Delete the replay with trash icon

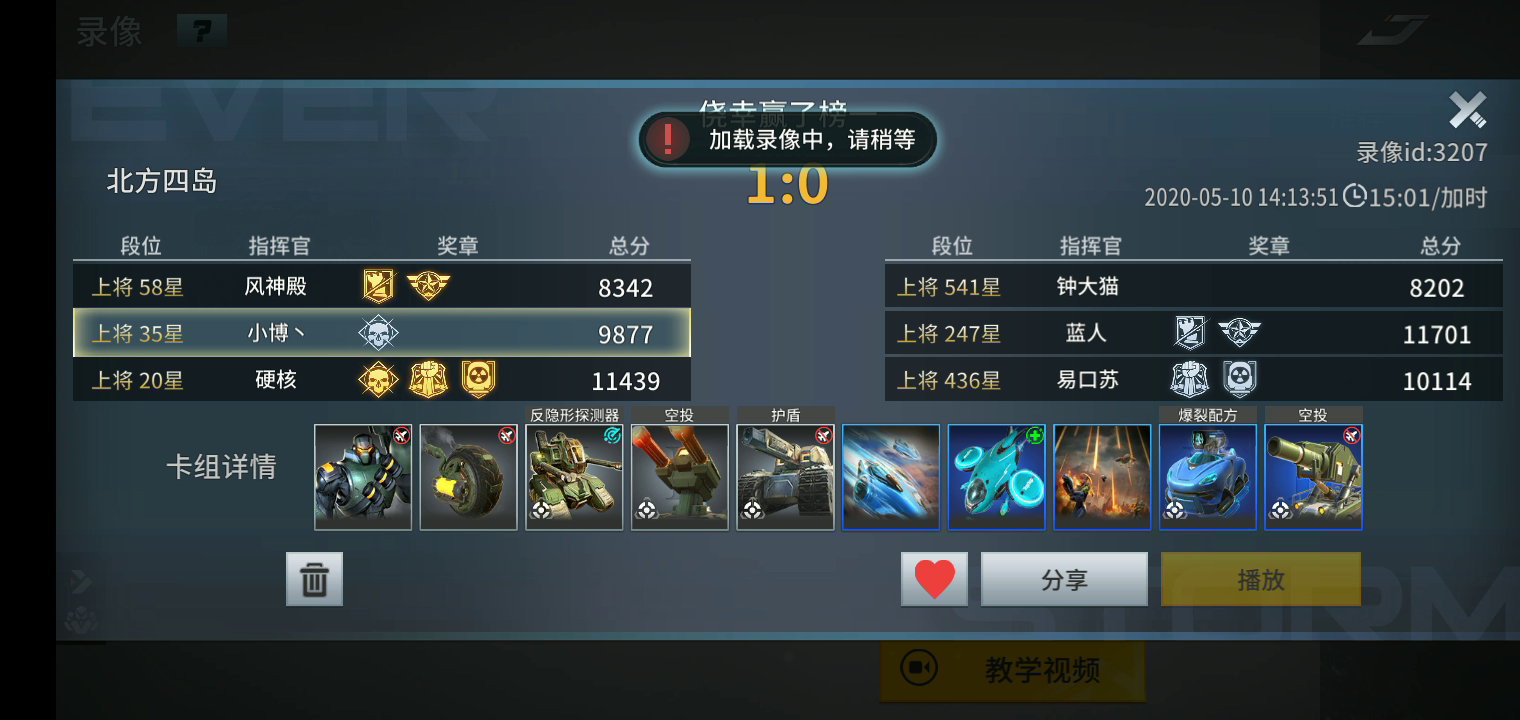(314, 579)
